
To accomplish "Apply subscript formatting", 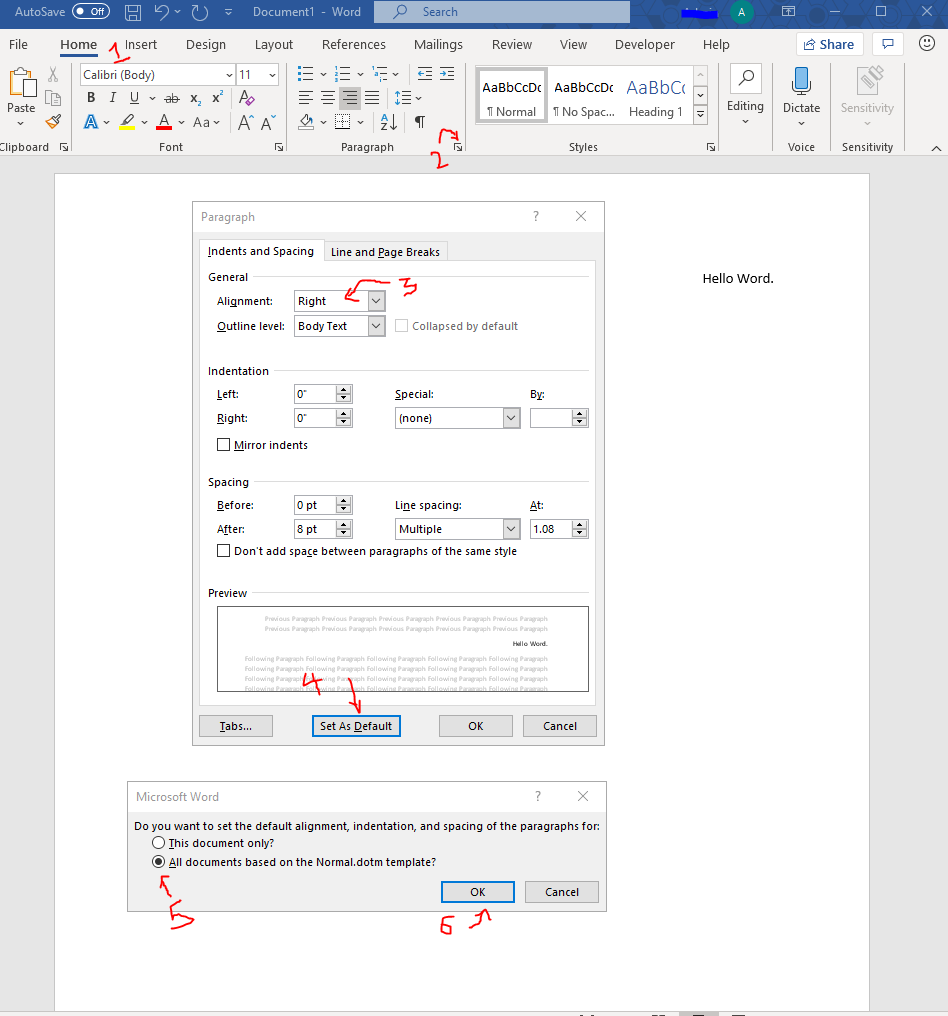I will 195,97.
